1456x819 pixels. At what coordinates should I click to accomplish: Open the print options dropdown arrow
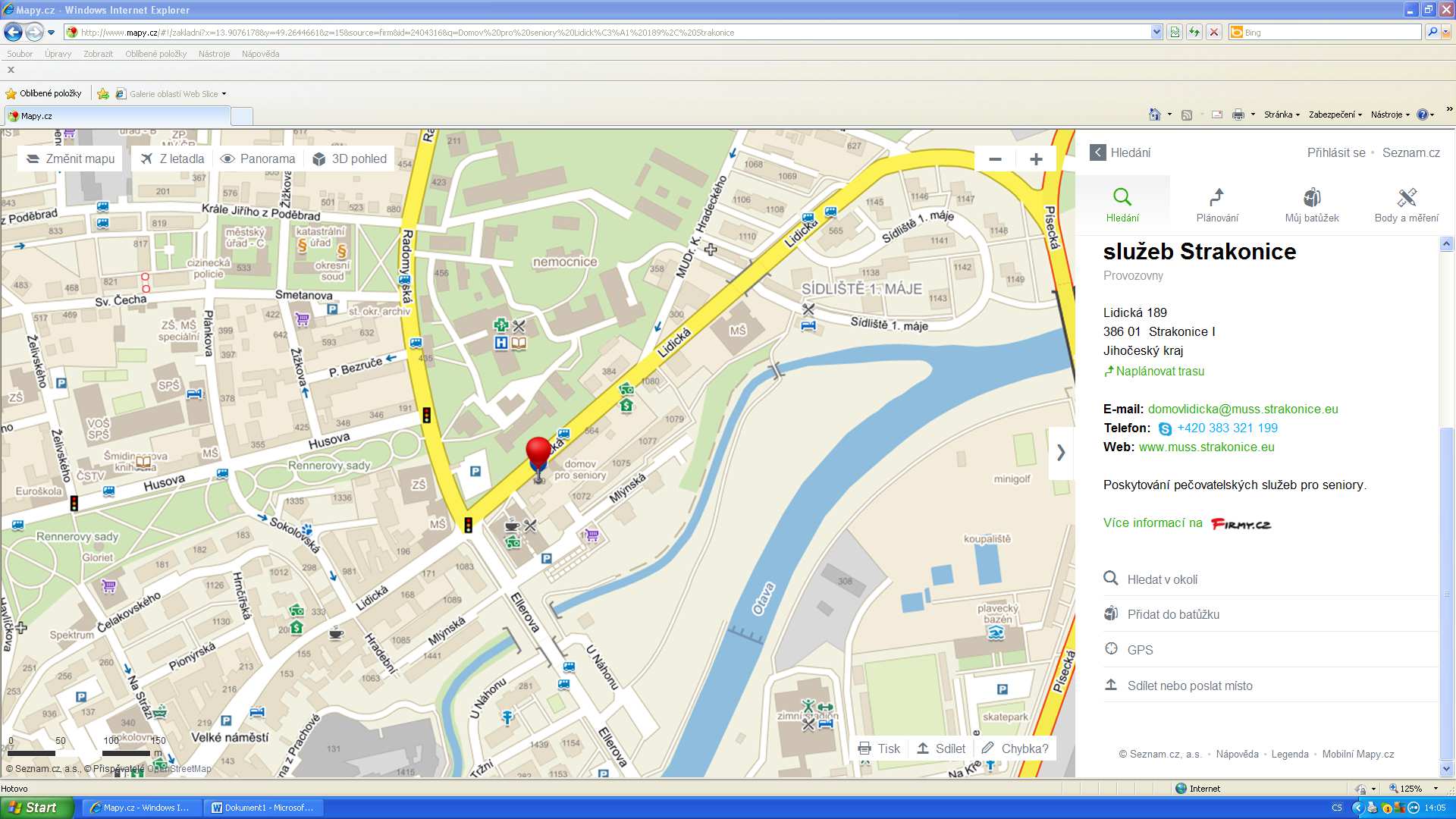[1253, 115]
